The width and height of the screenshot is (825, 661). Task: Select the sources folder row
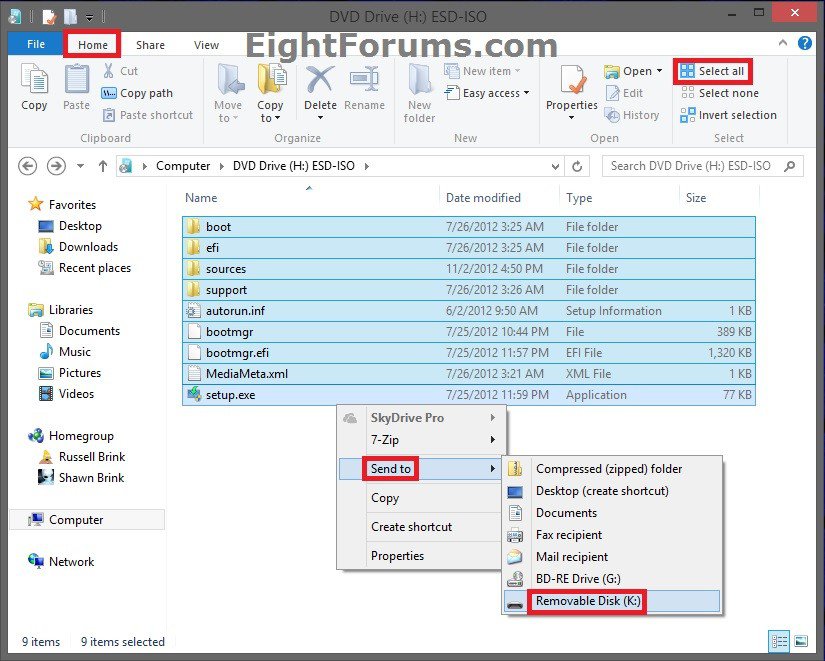[x=469, y=269]
